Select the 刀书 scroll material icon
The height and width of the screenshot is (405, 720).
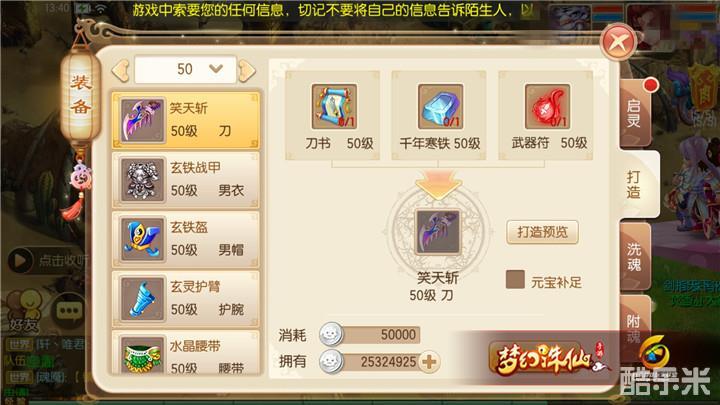tap(334, 107)
